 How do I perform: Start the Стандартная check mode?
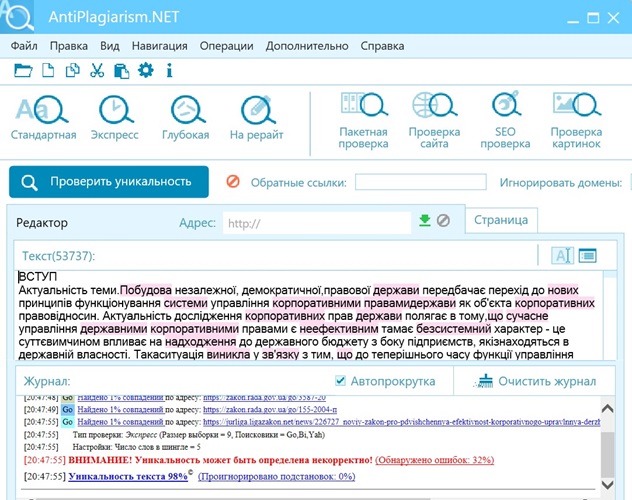(x=43, y=118)
